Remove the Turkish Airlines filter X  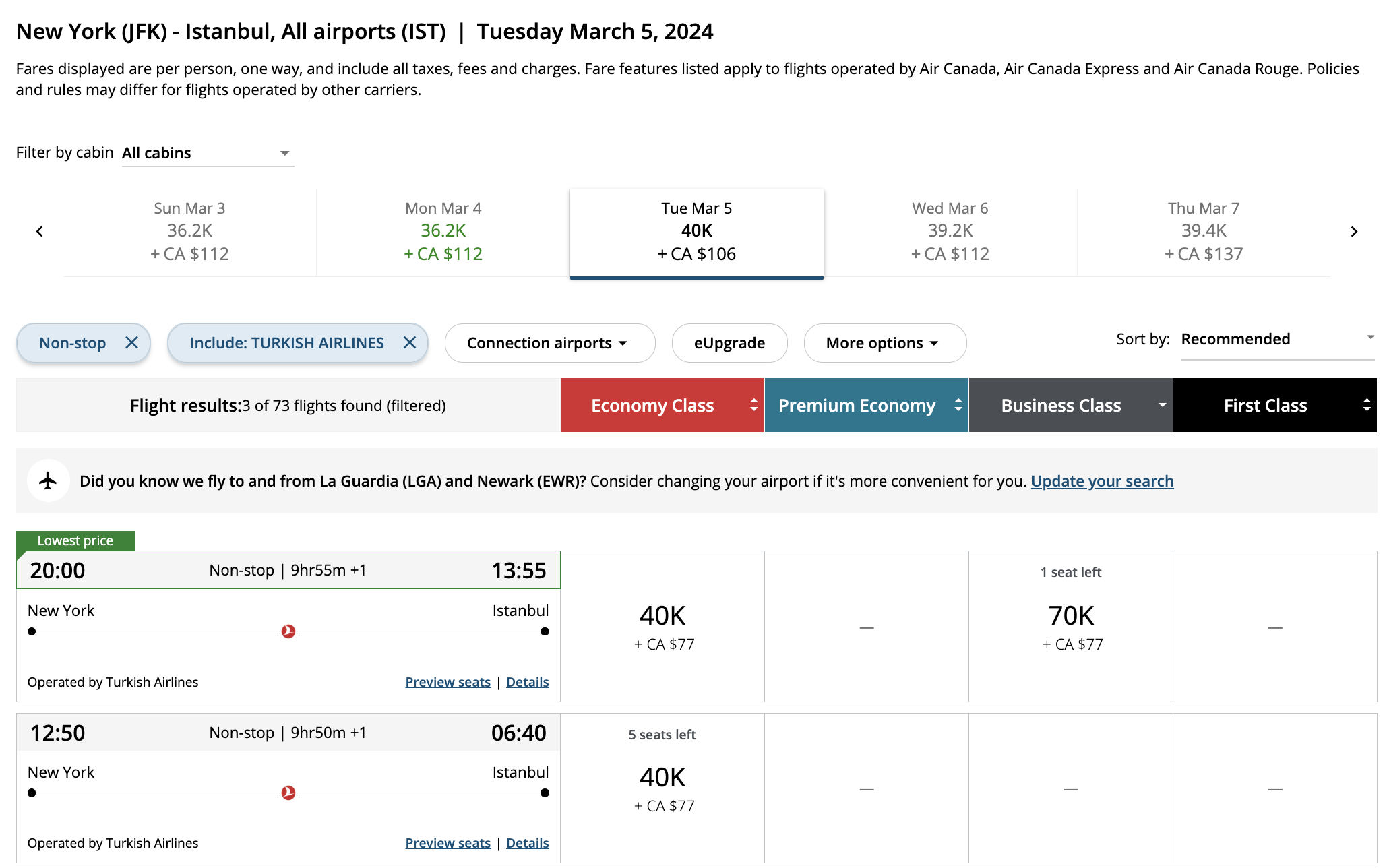tap(410, 343)
